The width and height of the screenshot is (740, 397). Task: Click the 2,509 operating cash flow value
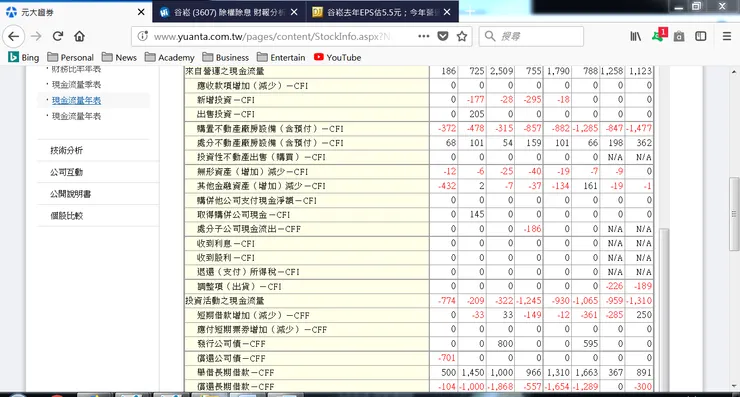pyautogui.click(x=501, y=71)
